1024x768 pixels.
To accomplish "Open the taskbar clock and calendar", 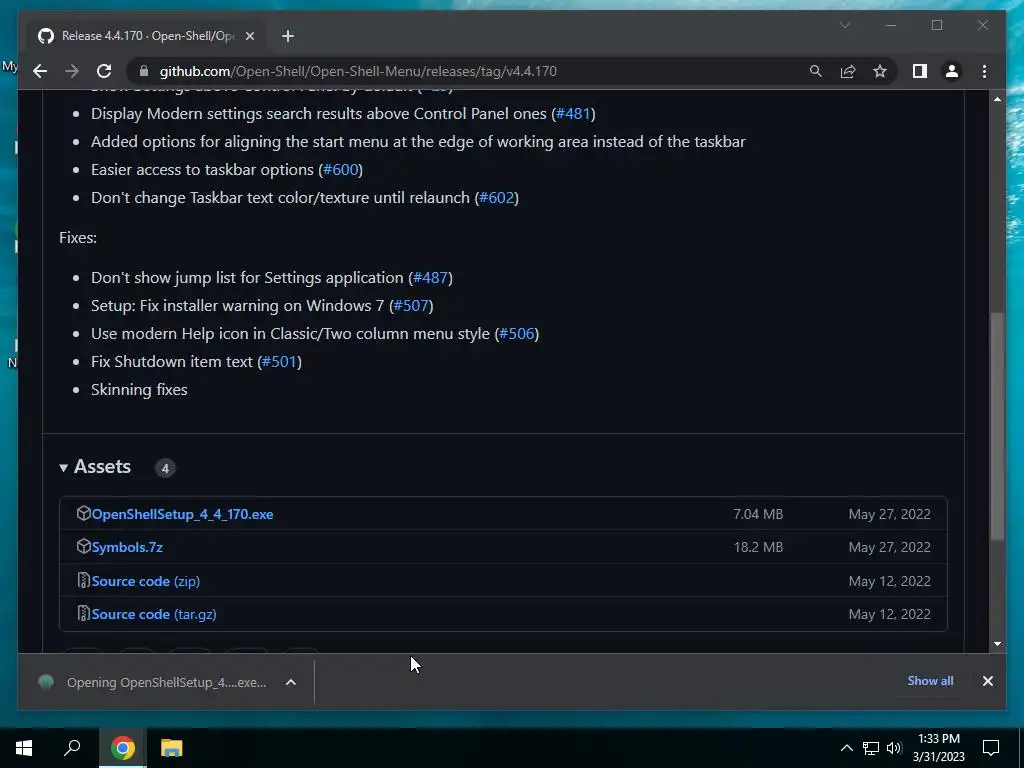I will click(938, 748).
